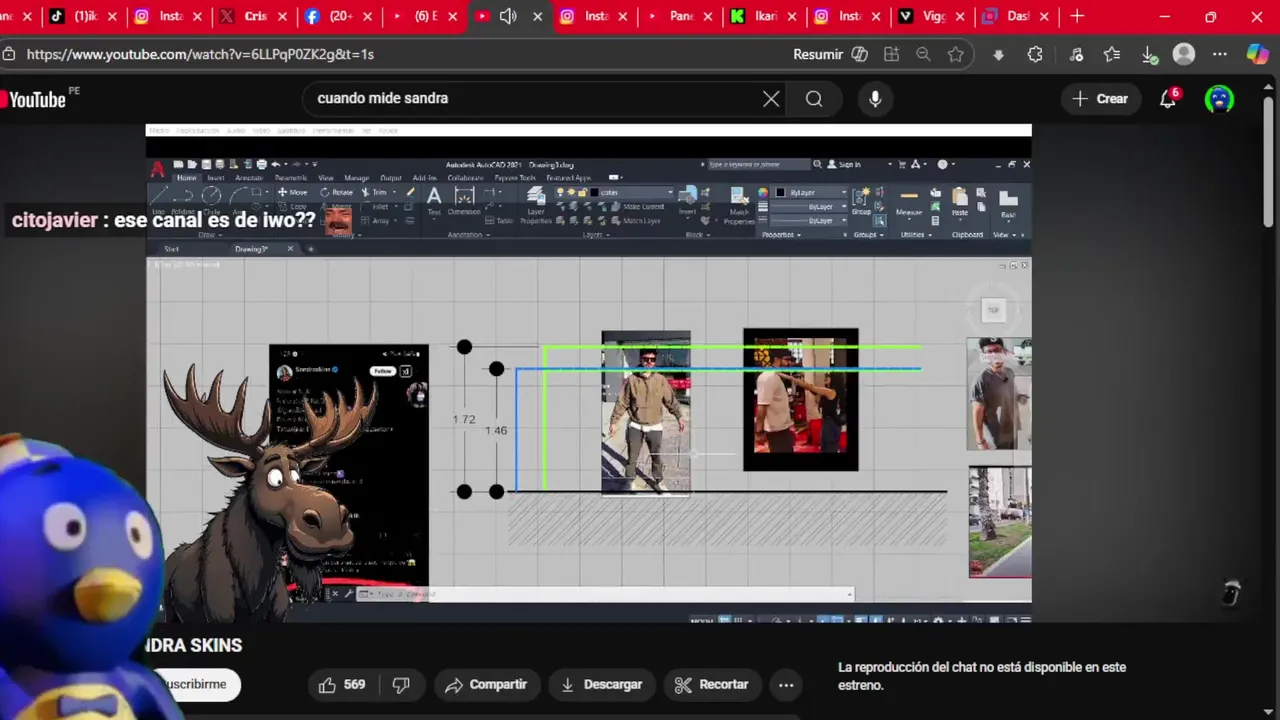
Task: Clear the YouTube search text
Action: click(x=771, y=98)
